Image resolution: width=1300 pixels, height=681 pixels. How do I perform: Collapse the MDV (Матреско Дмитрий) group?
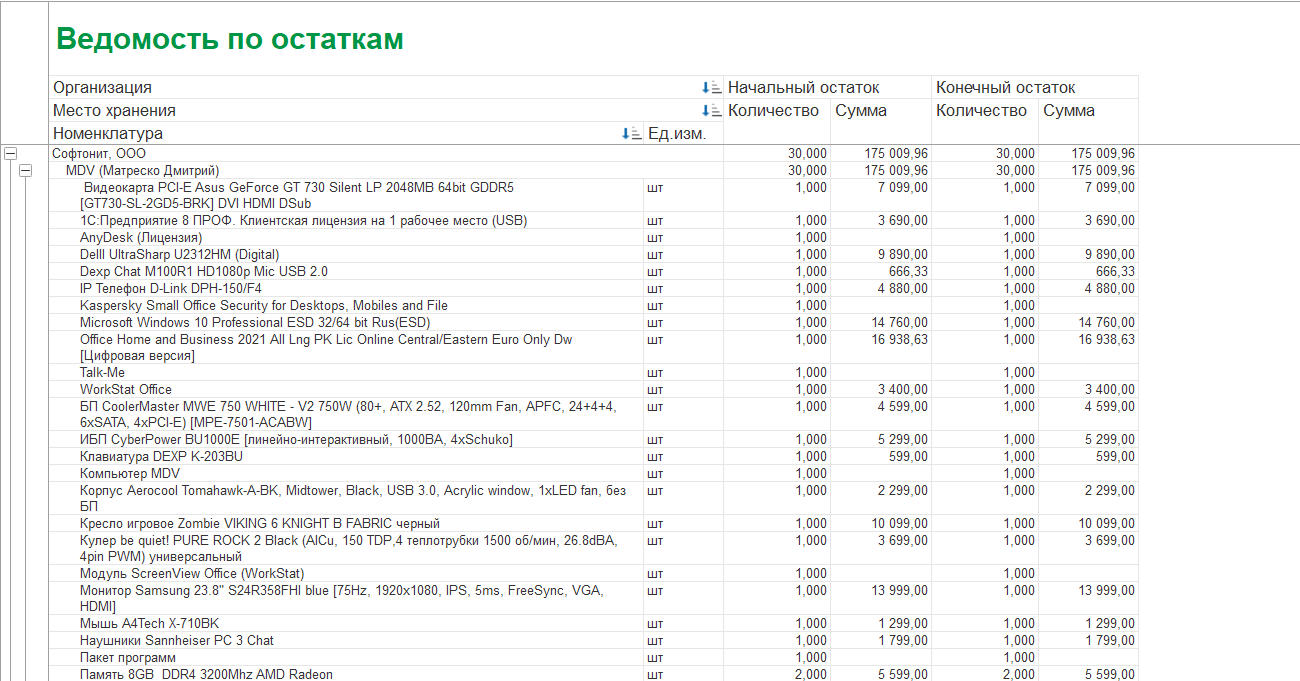[28, 171]
